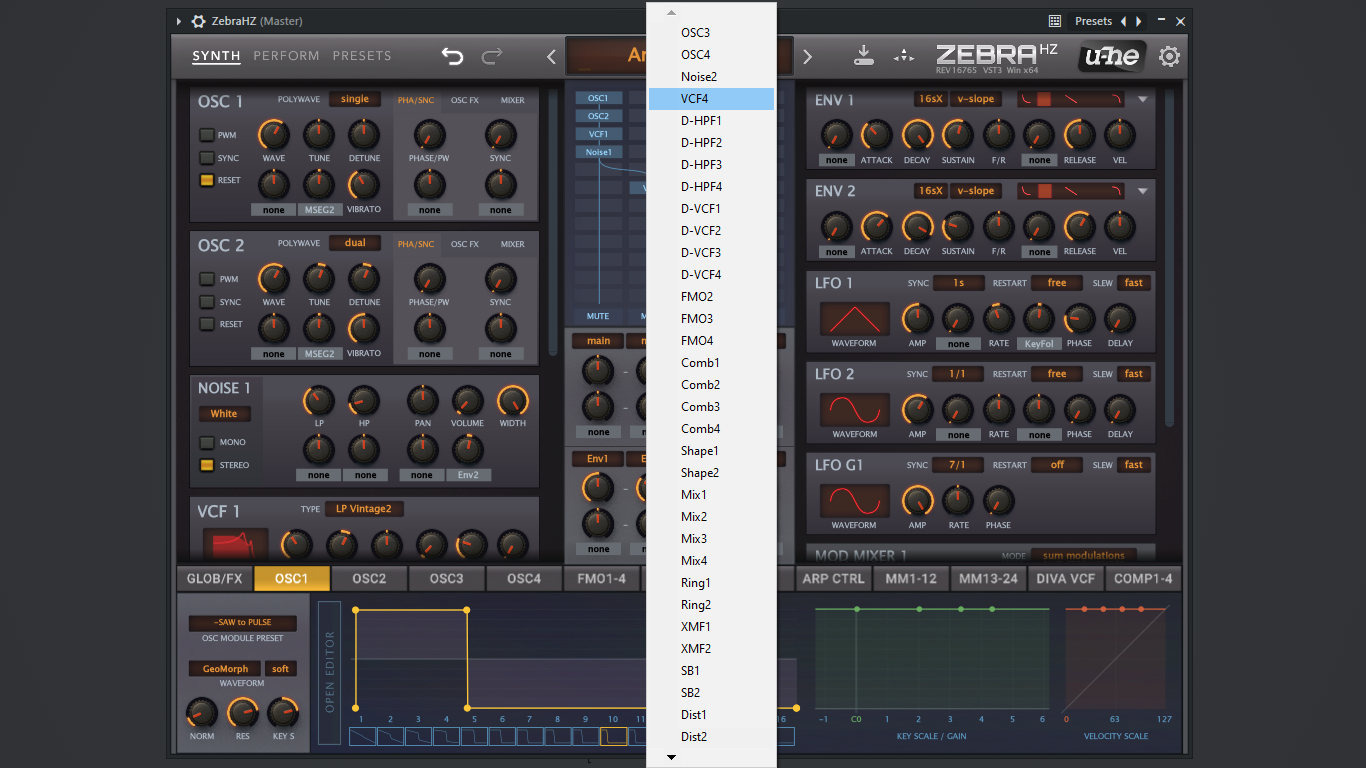Select VCF4 from the popup menu
The width and height of the screenshot is (1366, 768).
711,99
